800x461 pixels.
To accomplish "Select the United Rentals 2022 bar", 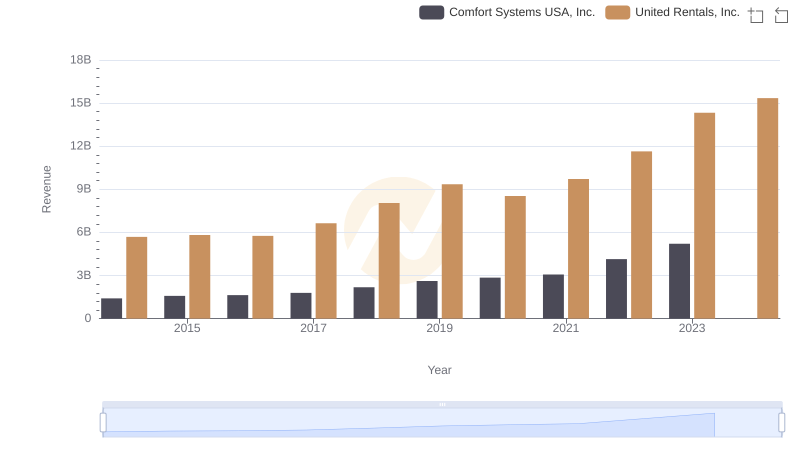I will point(641,235).
